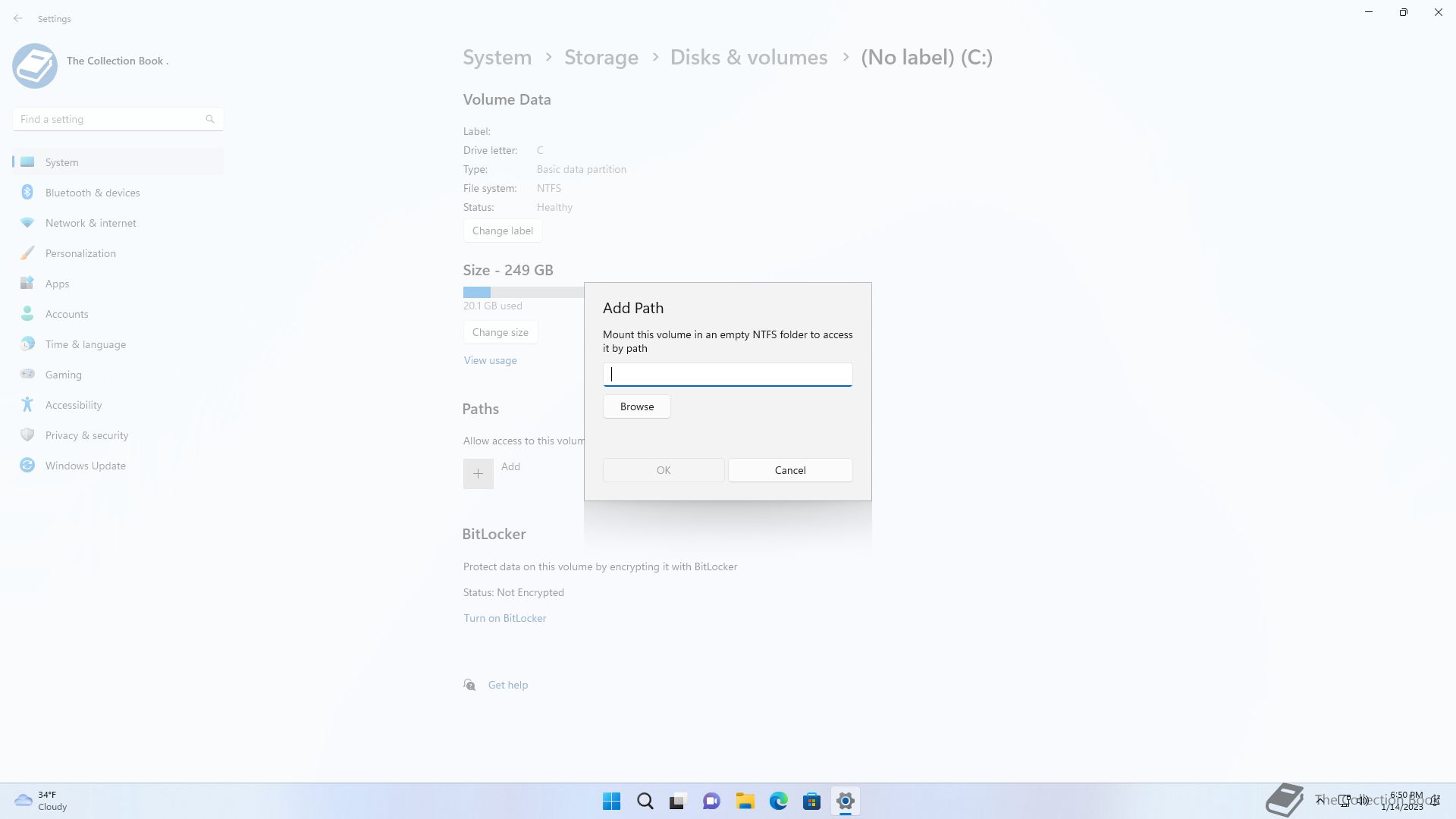Open File Explorer from the taskbar
Image resolution: width=1456 pixels, height=819 pixels.
745,801
